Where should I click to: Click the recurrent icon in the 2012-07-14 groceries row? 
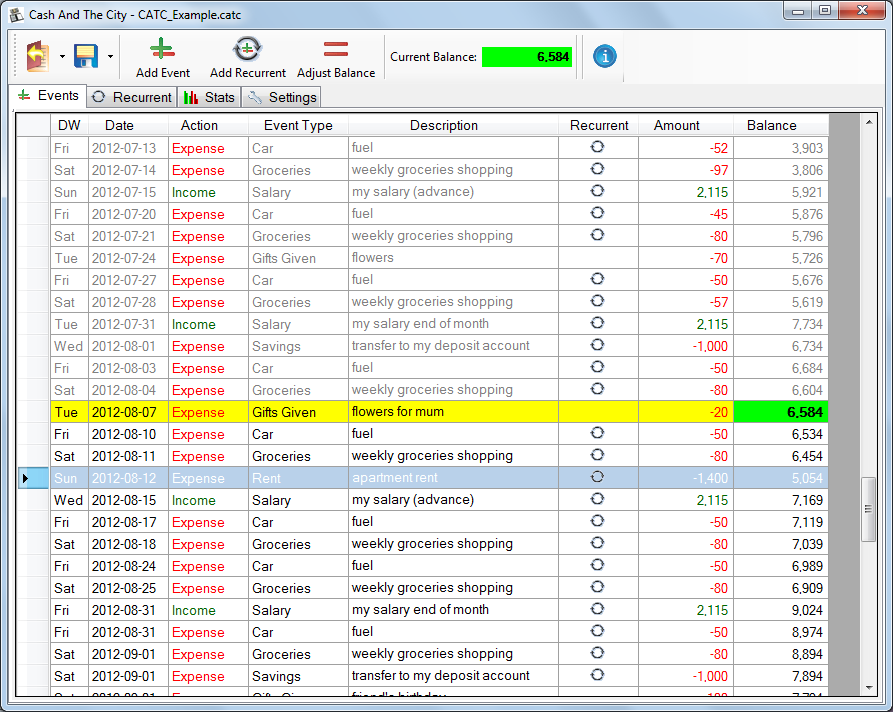(597, 169)
